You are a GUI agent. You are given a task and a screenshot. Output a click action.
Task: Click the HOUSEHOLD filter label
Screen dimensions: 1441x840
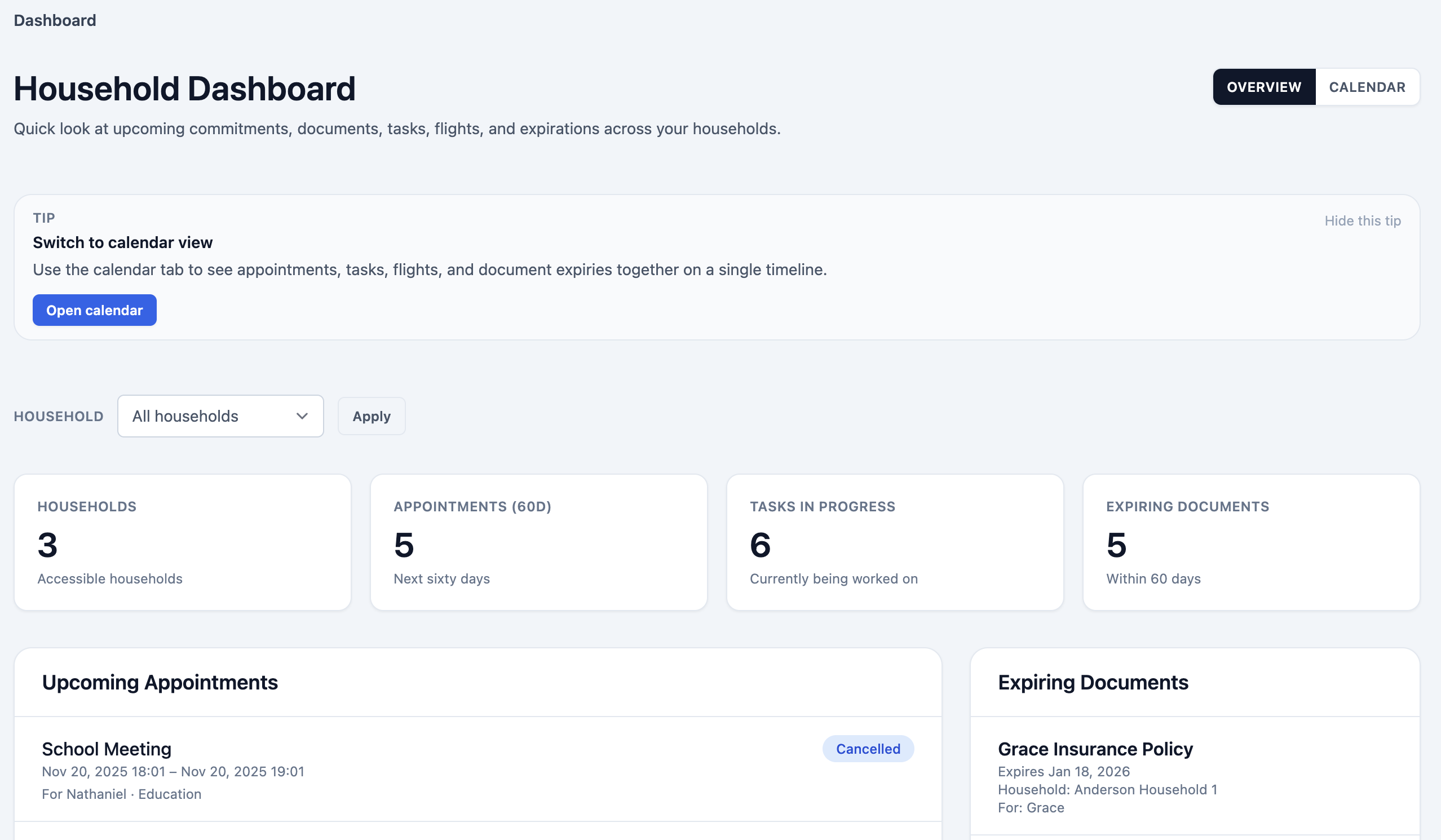click(59, 415)
